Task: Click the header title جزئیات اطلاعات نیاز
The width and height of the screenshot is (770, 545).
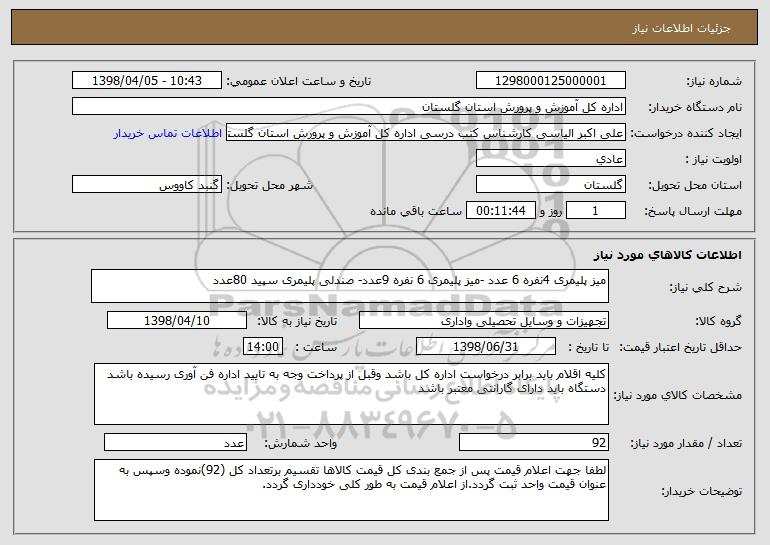Action: 681,28
